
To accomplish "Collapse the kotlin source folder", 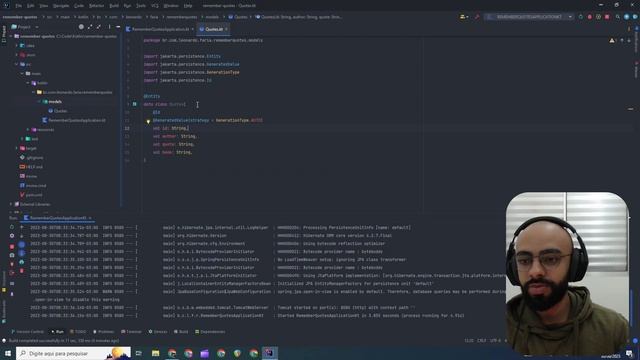I will click(x=28, y=83).
